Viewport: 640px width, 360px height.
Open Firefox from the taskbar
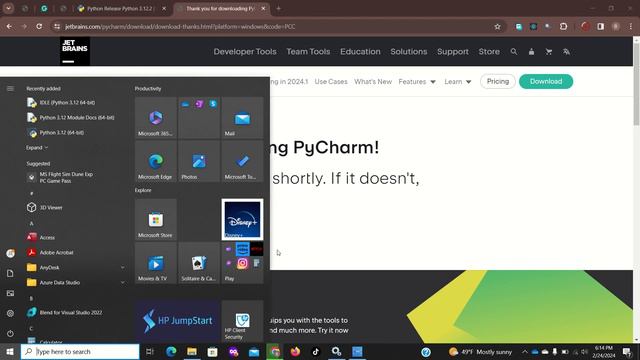(x=295, y=351)
